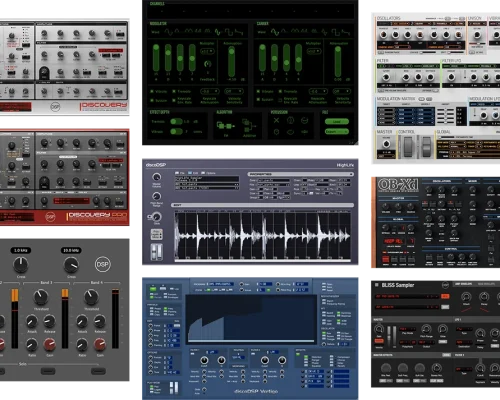
Task: Open the Modulator Velocity Sensitivity dropdown
Action: pos(234,91)
